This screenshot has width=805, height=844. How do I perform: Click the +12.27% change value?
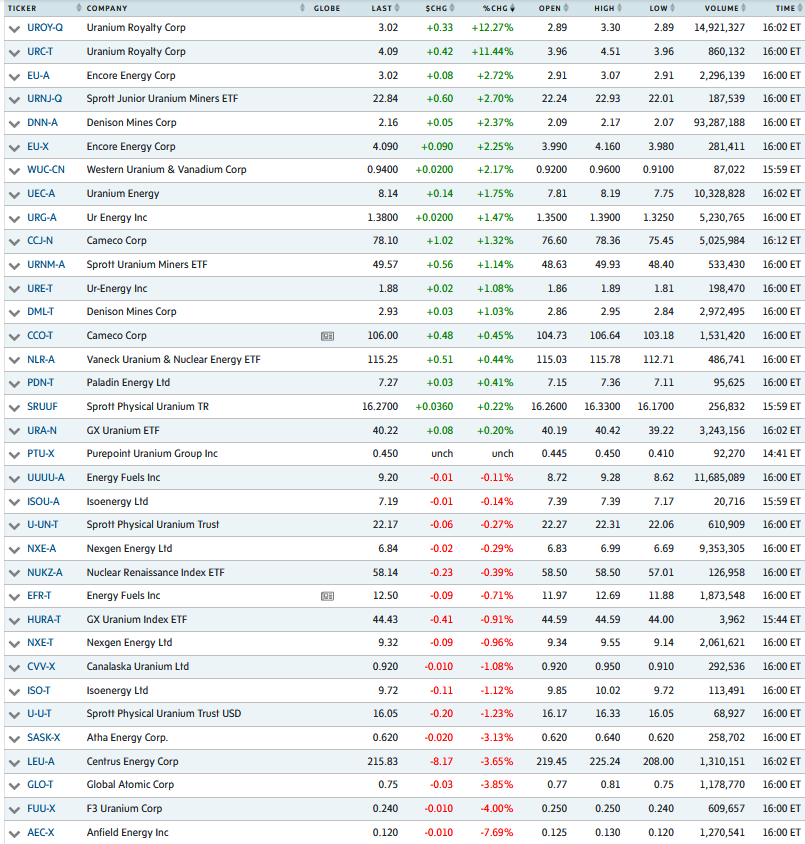pos(492,27)
